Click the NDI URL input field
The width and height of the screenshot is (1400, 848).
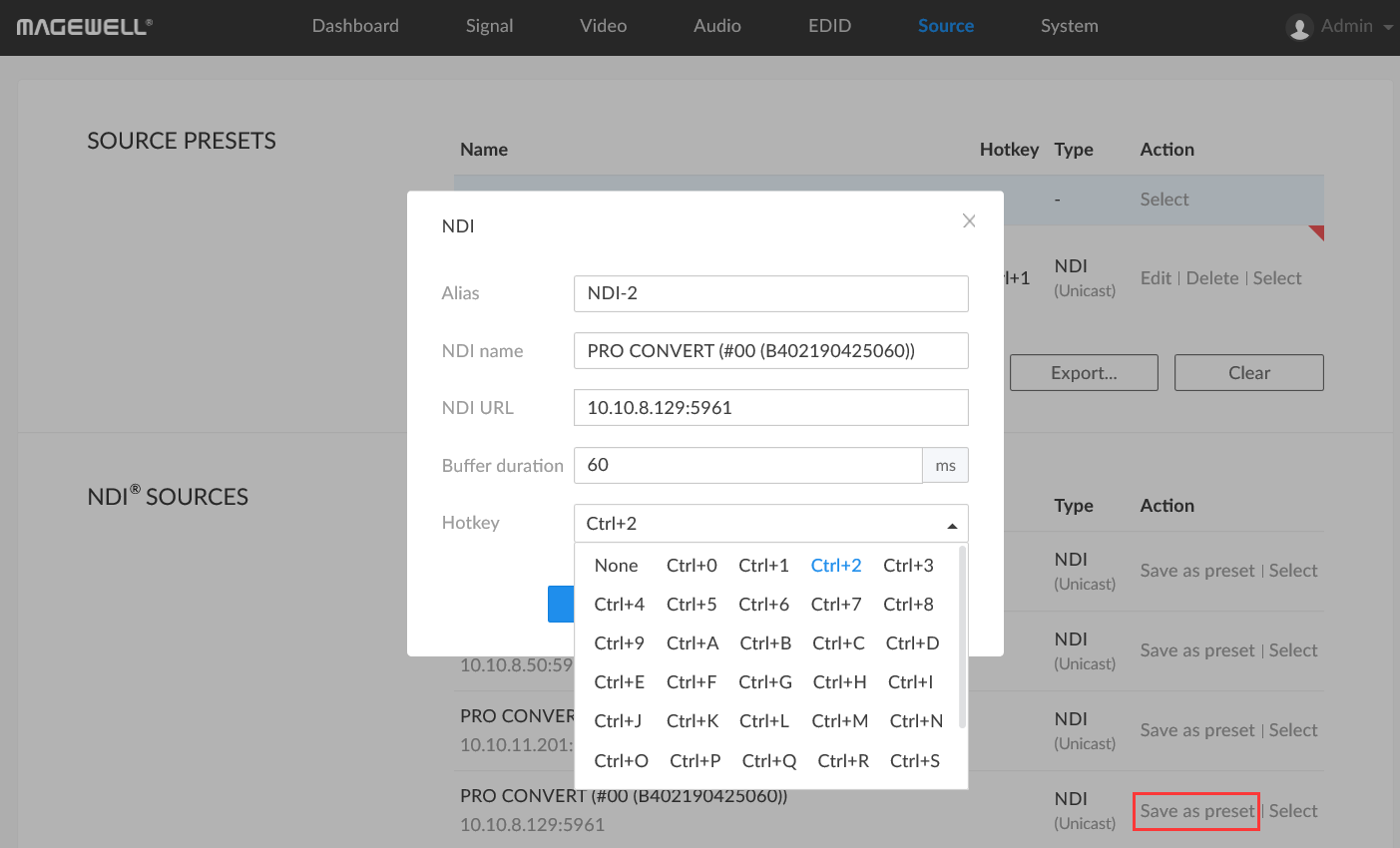pos(771,408)
